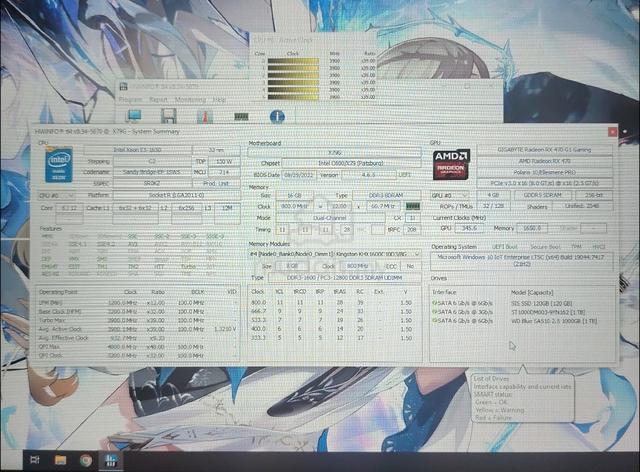Open the Summary monitor icon in HWiNFO toolbar

click(134, 116)
